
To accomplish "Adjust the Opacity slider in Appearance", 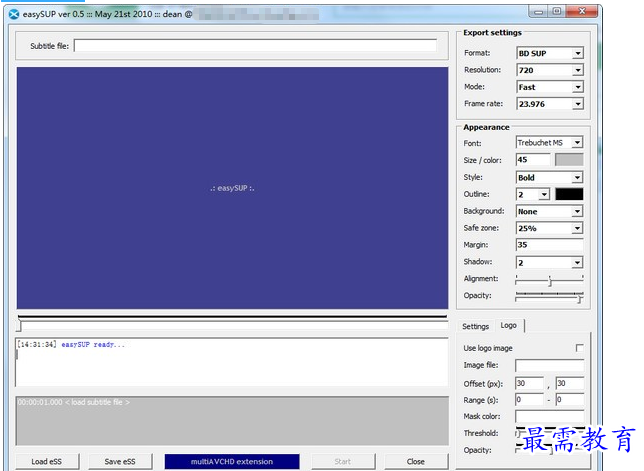I will [x=549, y=297].
